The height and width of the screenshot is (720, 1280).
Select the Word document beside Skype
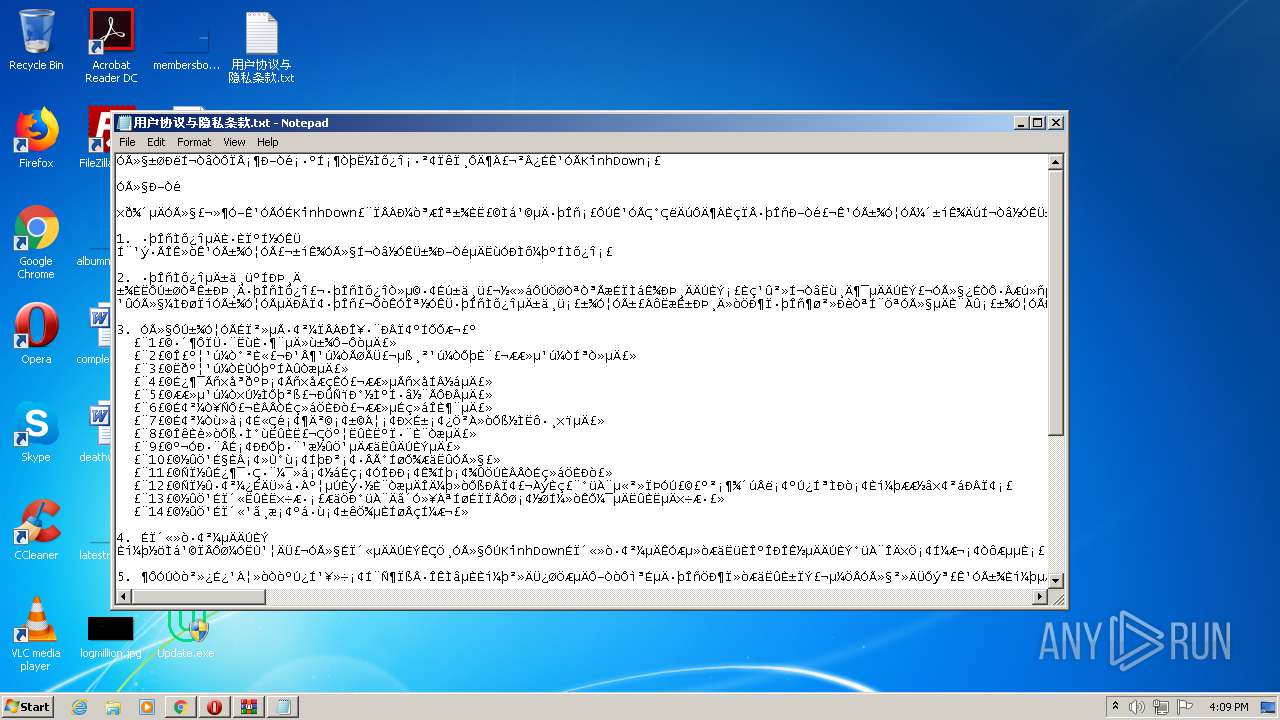(x=96, y=431)
